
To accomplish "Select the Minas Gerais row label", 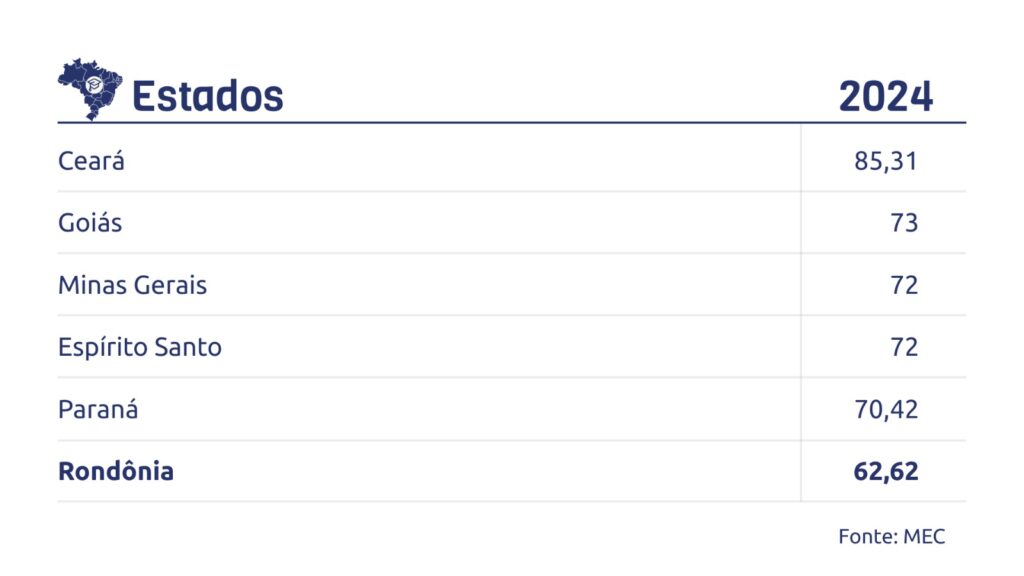I will [x=133, y=285].
